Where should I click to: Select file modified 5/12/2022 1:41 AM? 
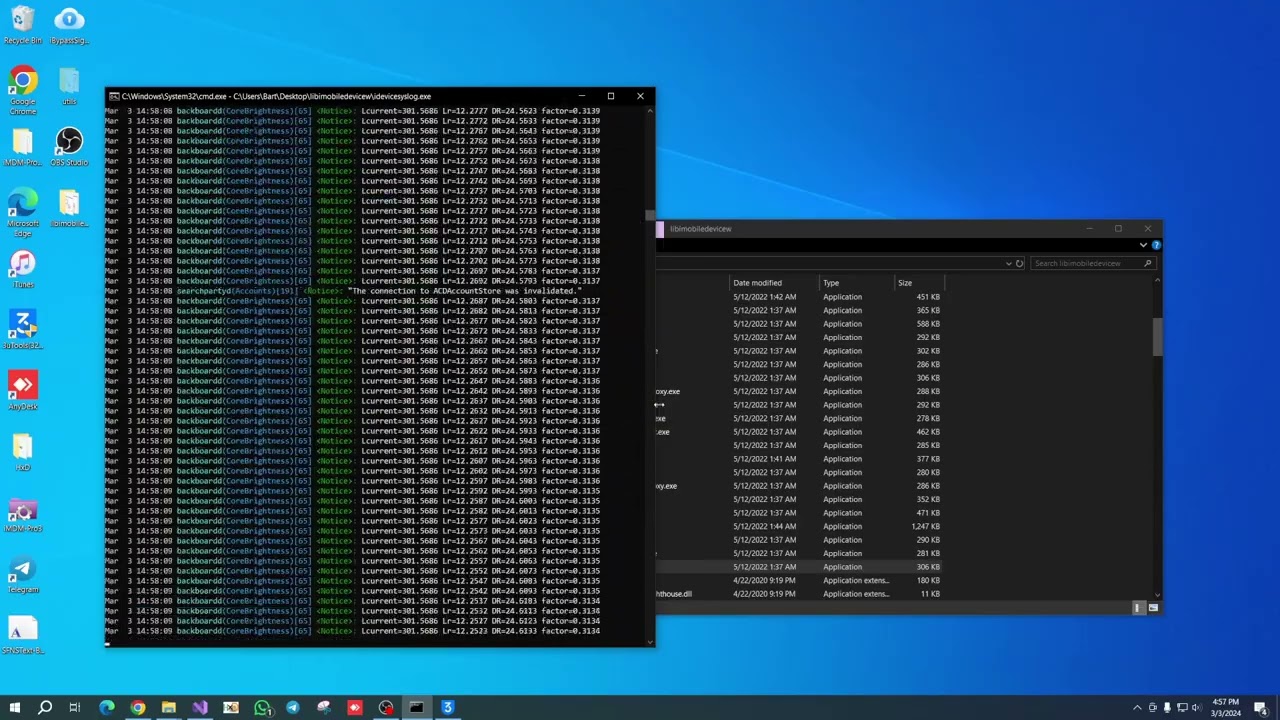click(800, 459)
